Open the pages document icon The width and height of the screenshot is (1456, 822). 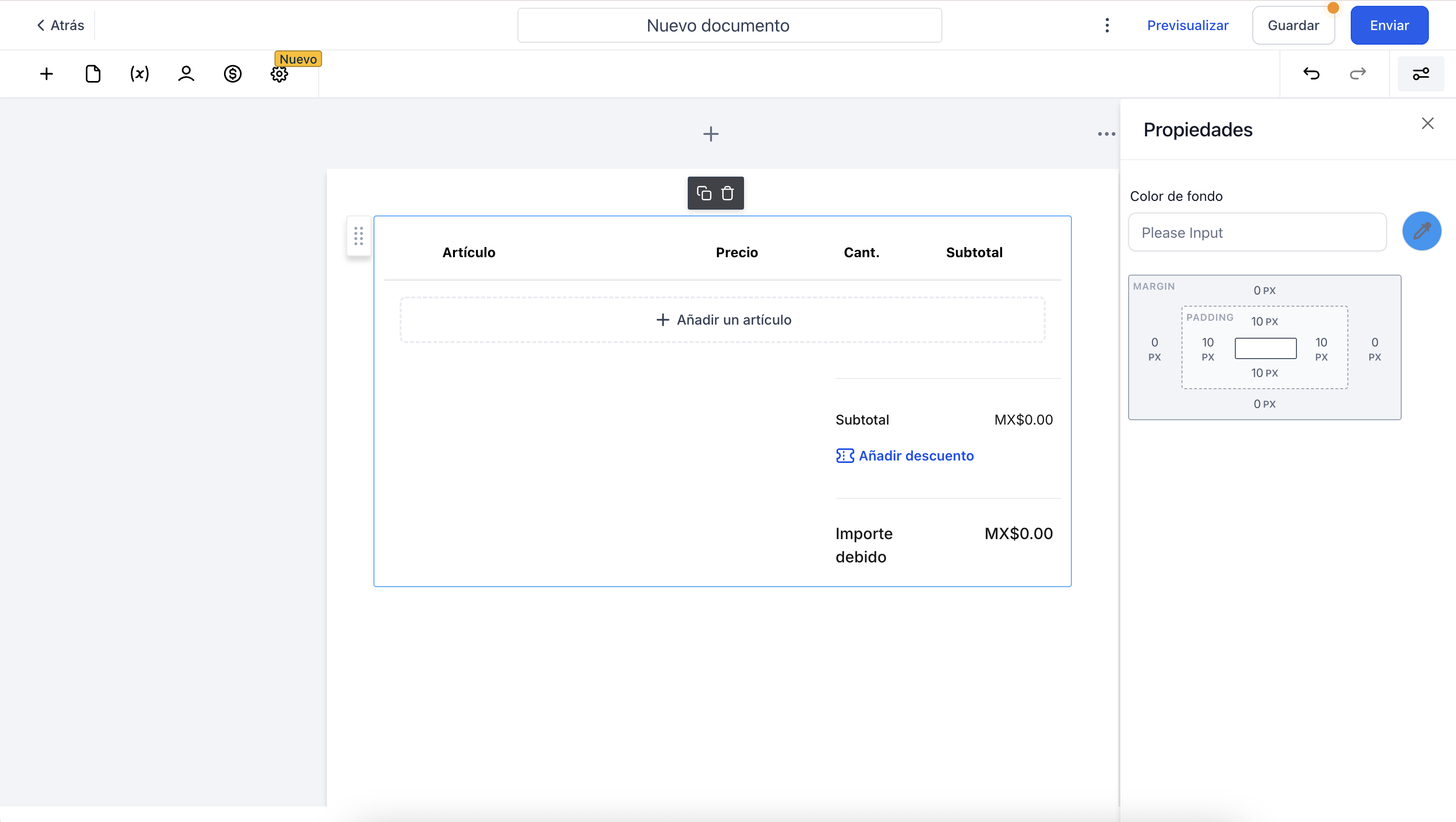(93, 74)
